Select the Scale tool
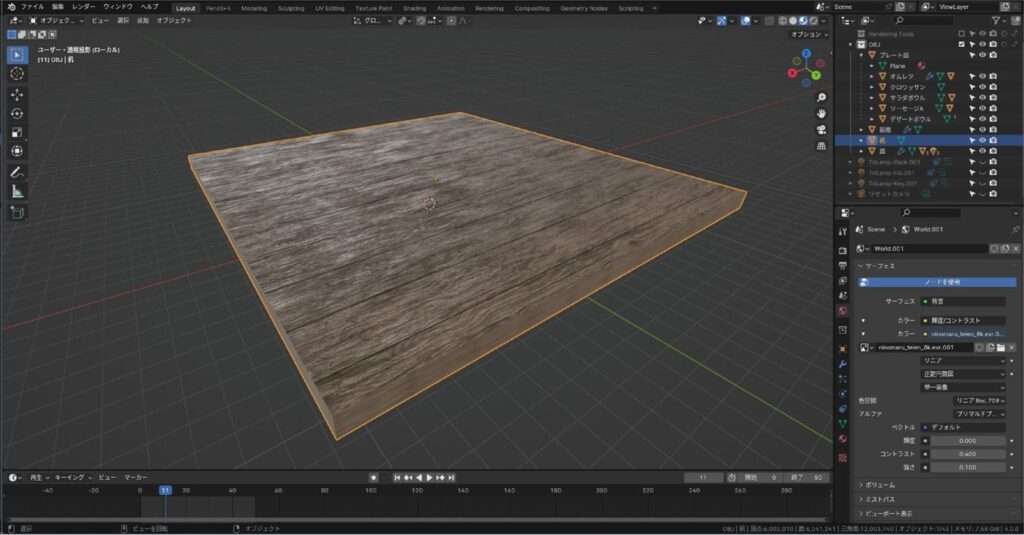1024x535 pixels. pyautogui.click(x=17, y=133)
